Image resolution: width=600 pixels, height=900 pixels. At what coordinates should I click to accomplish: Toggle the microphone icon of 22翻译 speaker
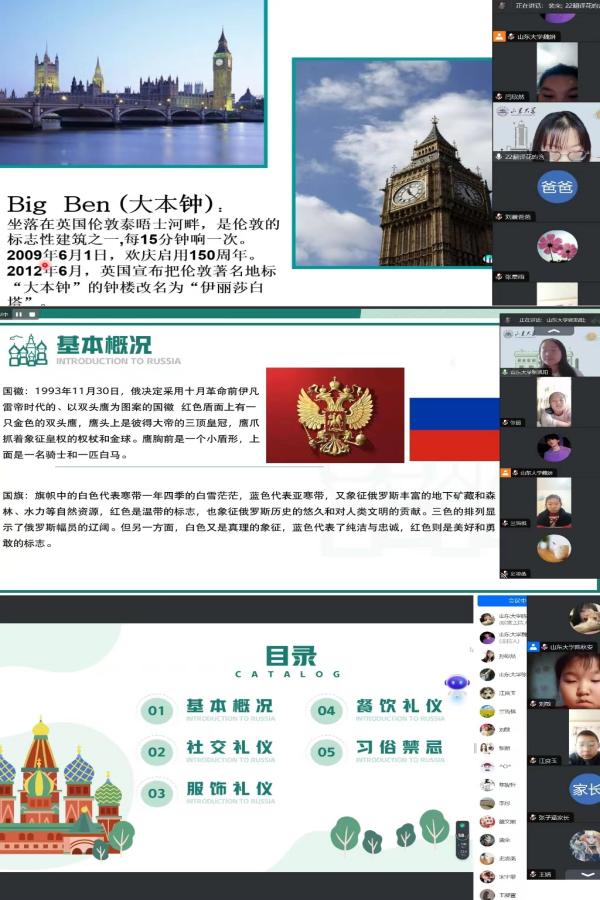coord(499,157)
